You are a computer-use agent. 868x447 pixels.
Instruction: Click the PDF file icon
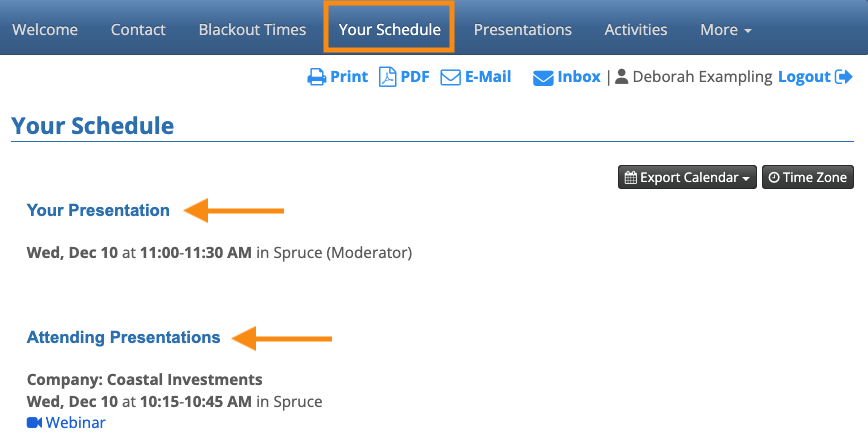point(387,77)
